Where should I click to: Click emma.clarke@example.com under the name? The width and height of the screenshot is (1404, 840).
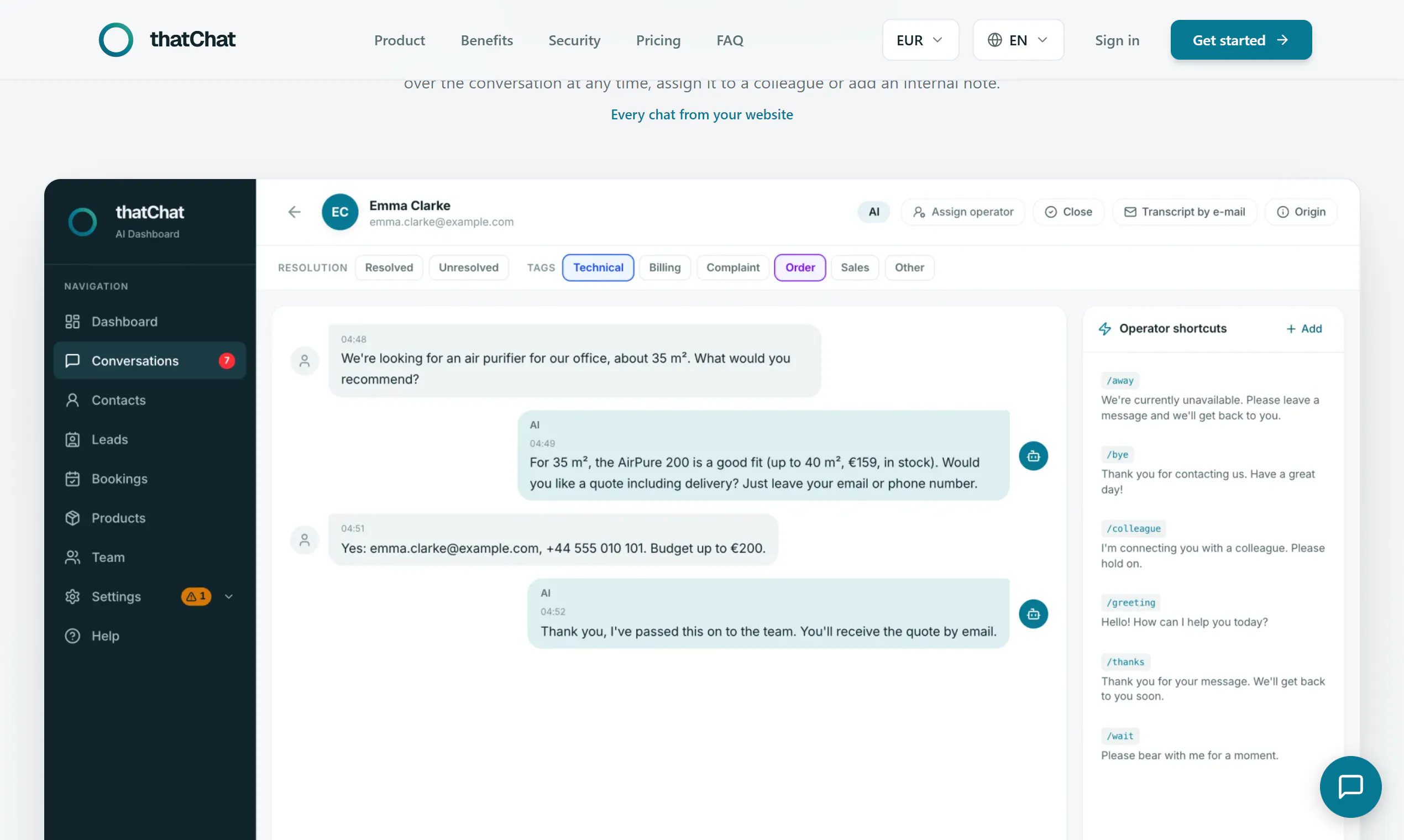pyautogui.click(x=441, y=222)
